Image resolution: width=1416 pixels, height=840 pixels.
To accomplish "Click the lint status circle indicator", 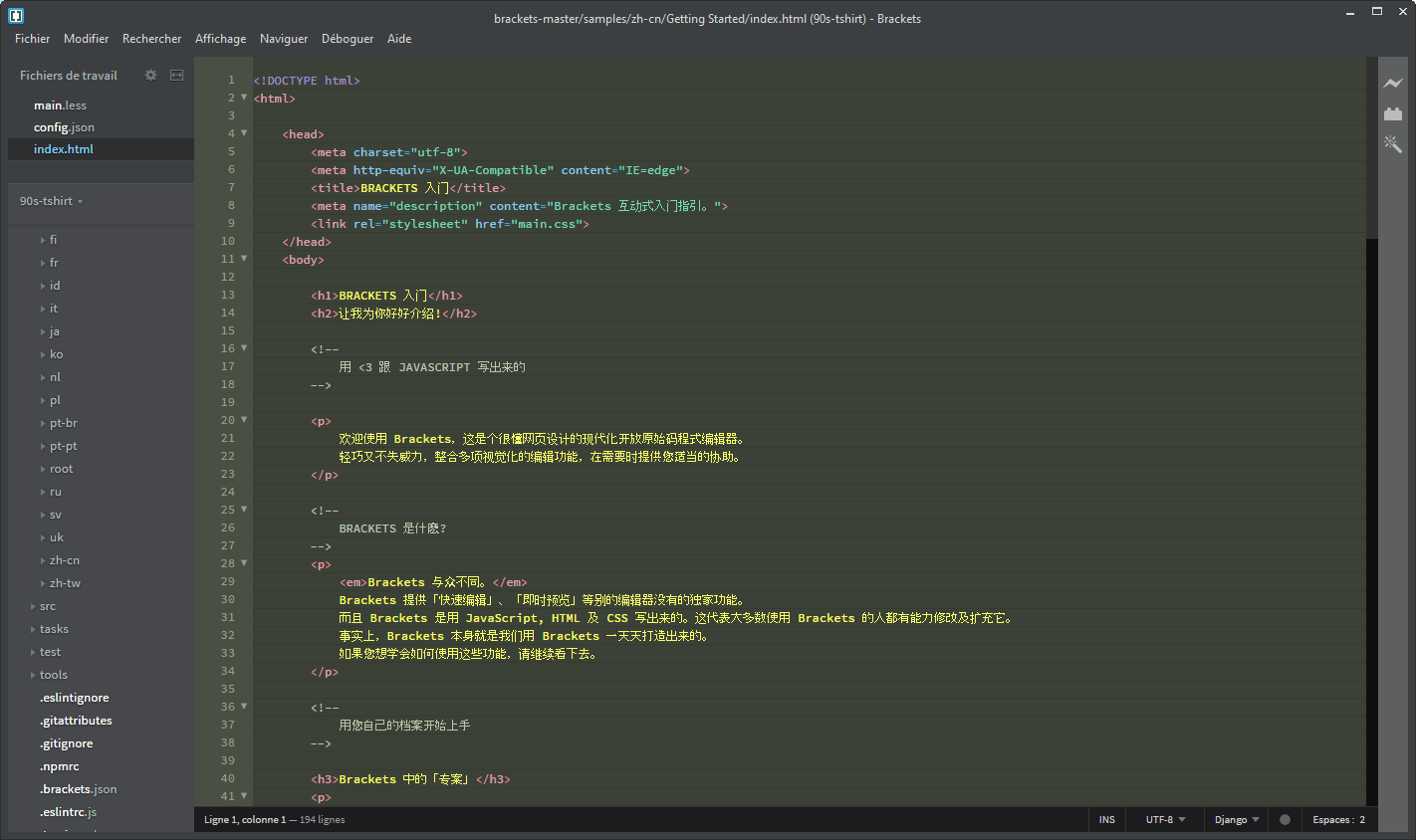I will click(1286, 819).
